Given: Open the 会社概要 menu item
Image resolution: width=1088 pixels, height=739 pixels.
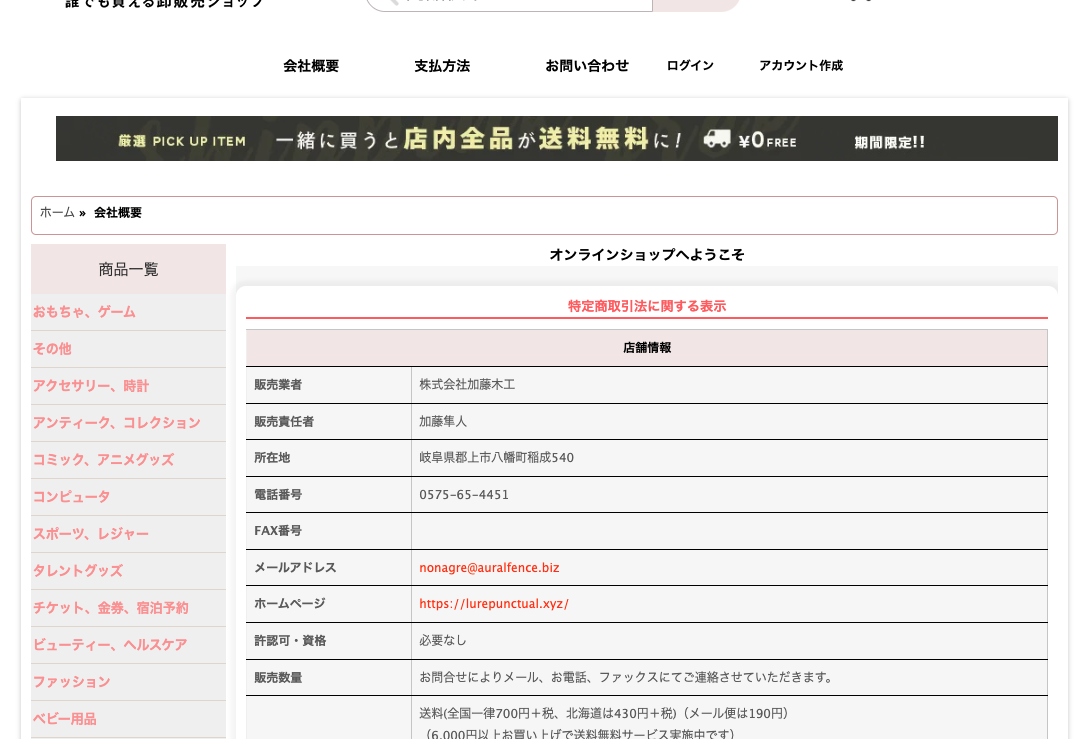Looking at the screenshot, I should (310, 66).
